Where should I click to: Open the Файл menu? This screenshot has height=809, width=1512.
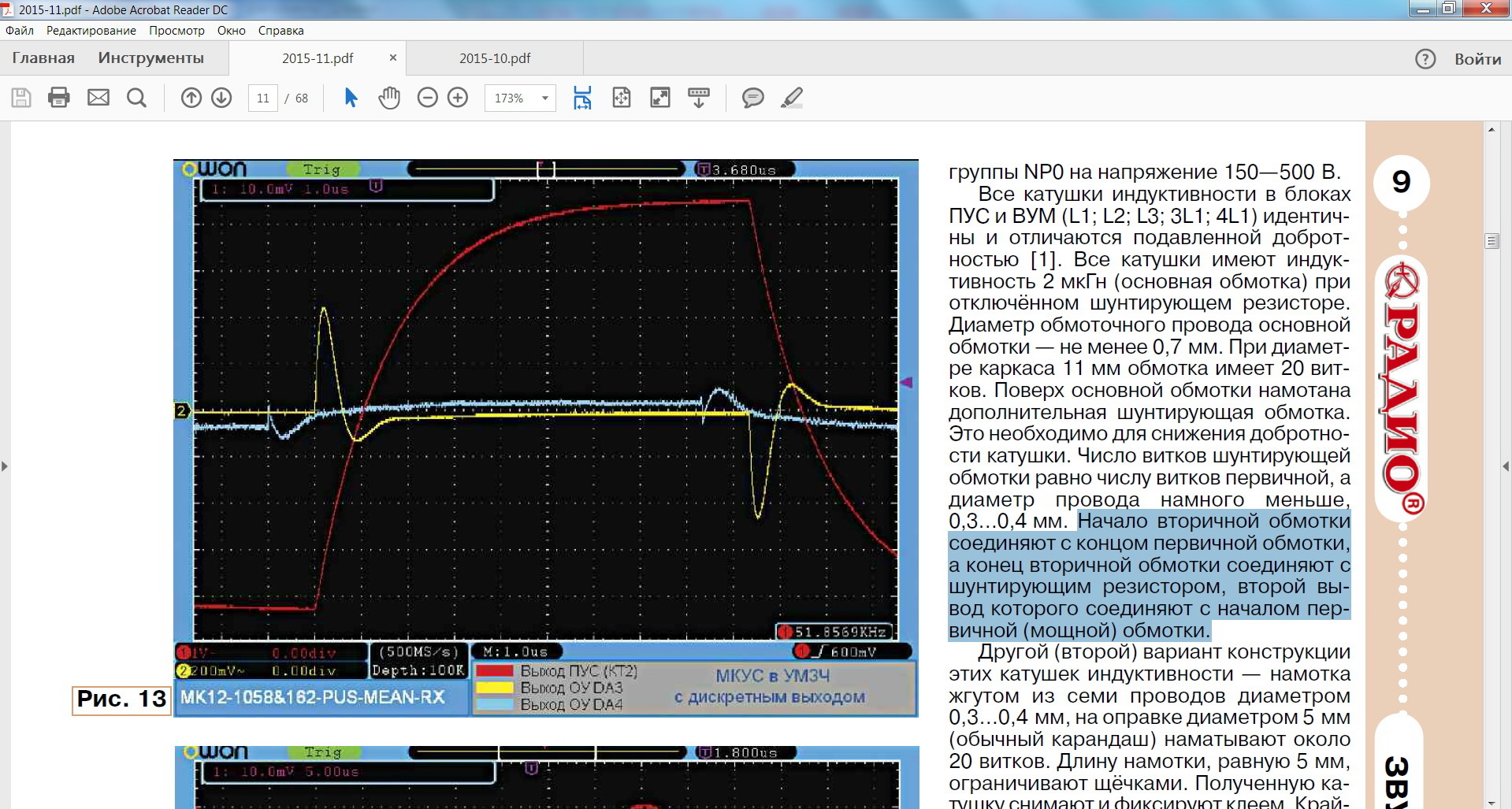tap(20, 31)
